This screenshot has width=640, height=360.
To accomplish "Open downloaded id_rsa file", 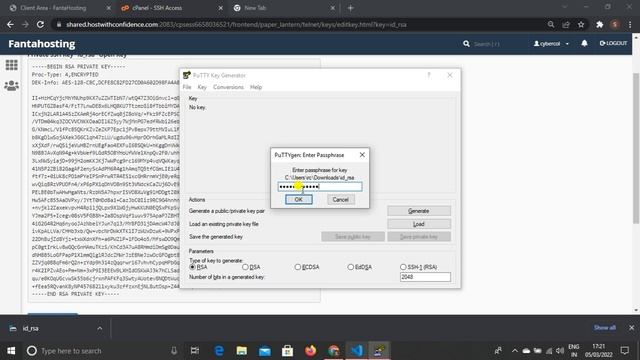I will click(x=31, y=328).
